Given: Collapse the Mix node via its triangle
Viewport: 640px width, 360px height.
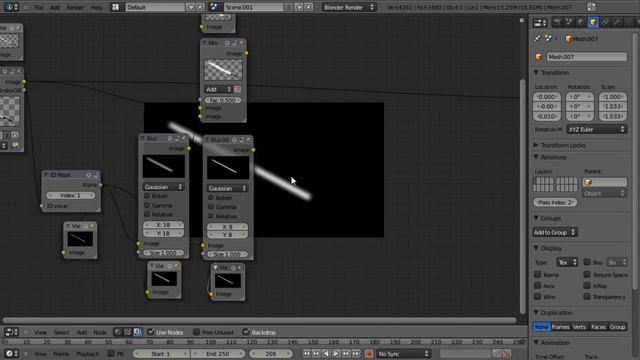Looking at the screenshot, I should 205,42.
